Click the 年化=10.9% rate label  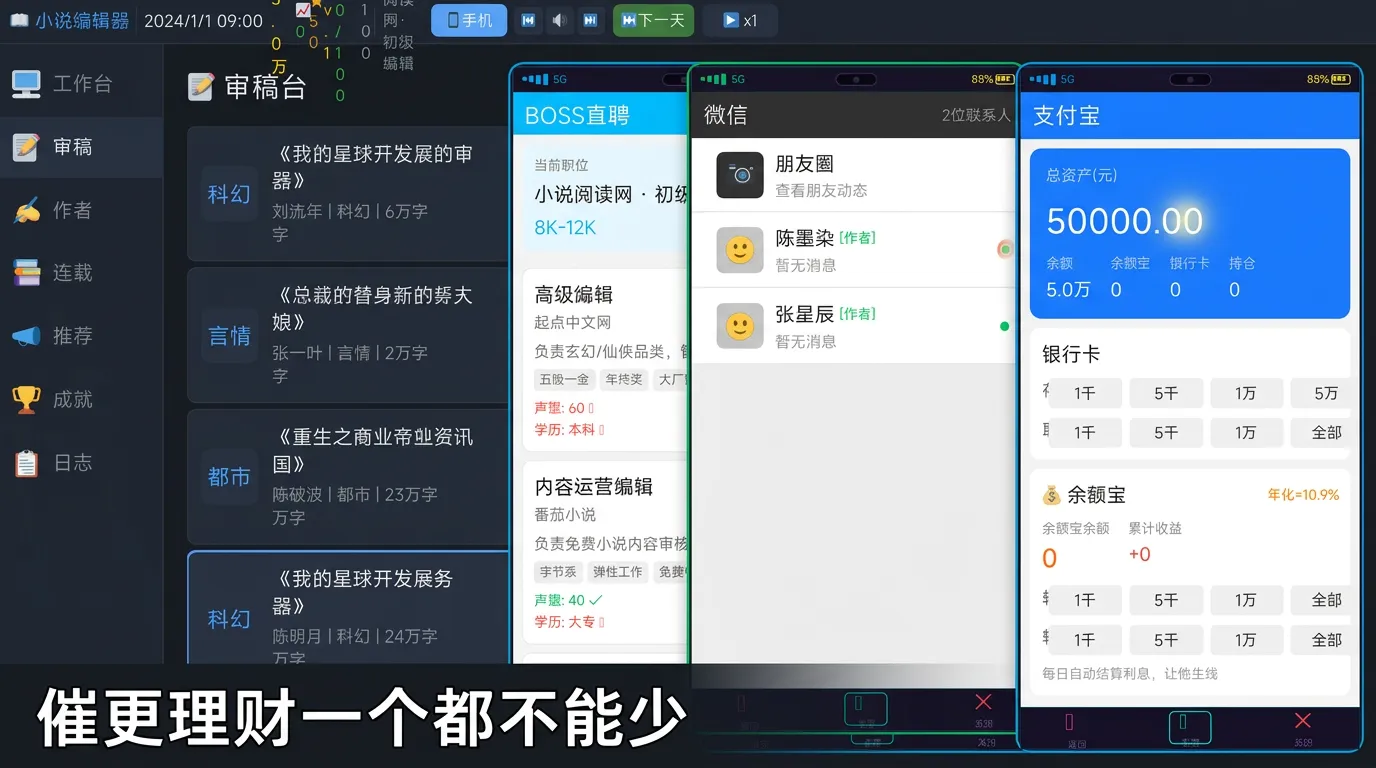click(1303, 495)
